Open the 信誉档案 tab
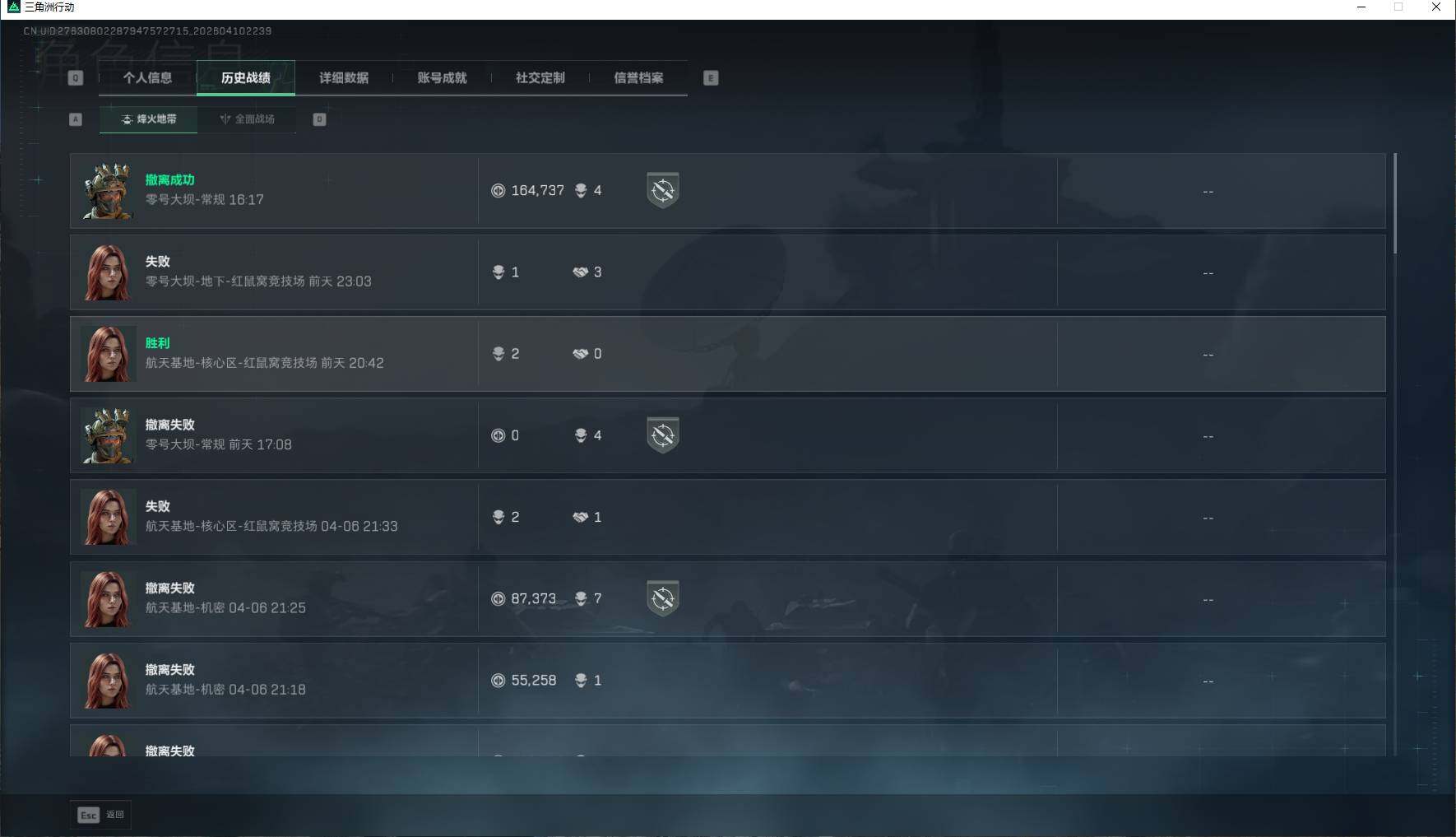1456x837 pixels. tap(638, 78)
